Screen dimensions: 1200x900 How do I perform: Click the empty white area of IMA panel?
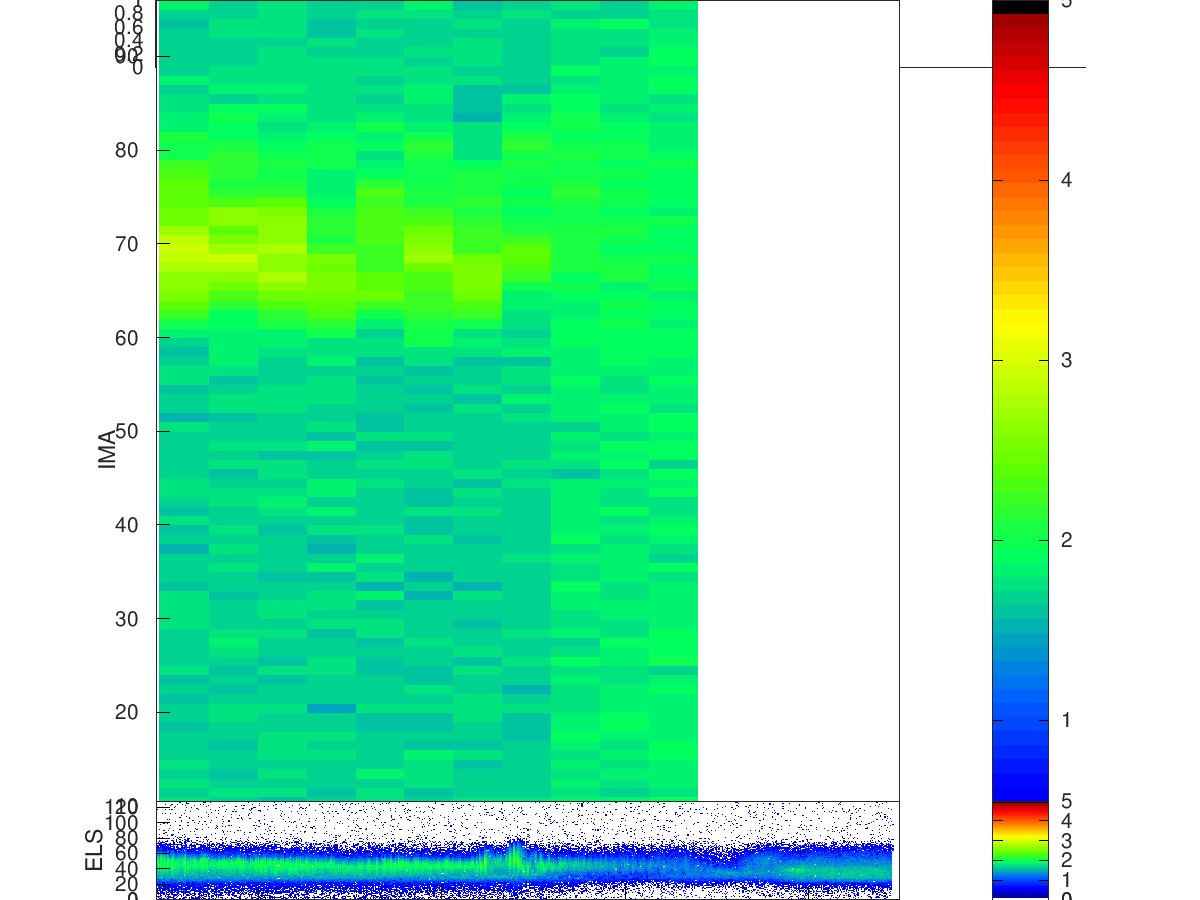tap(798, 400)
